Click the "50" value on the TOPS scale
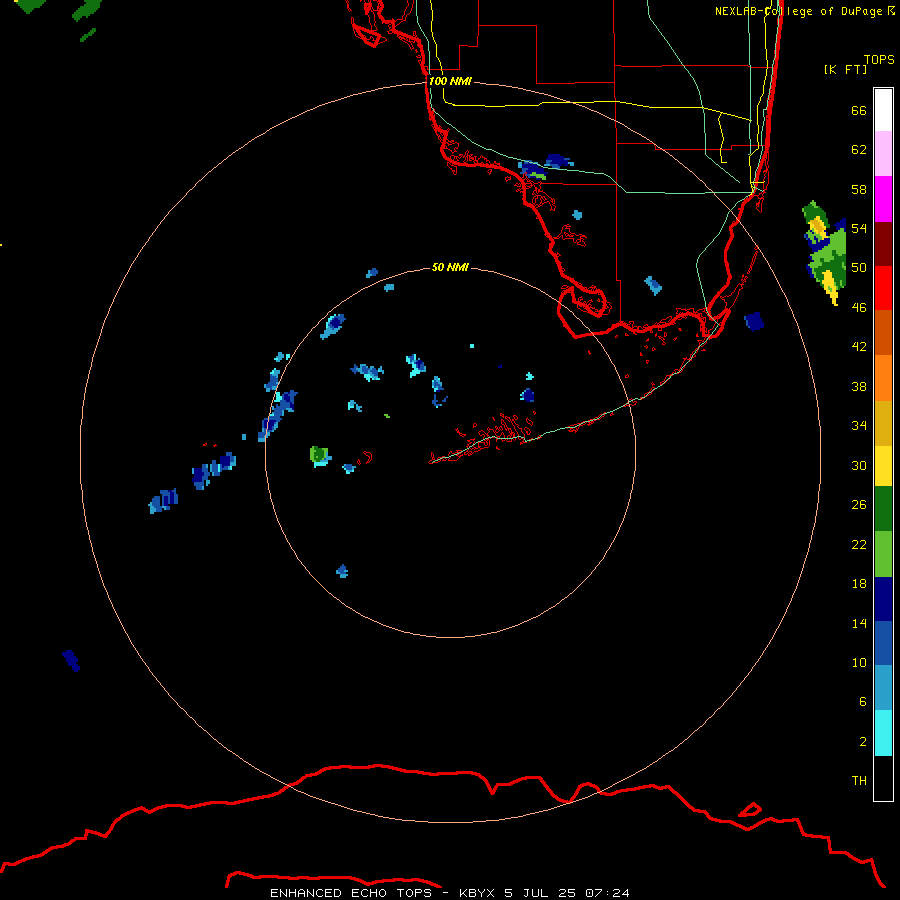The image size is (900, 900). coord(859,268)
